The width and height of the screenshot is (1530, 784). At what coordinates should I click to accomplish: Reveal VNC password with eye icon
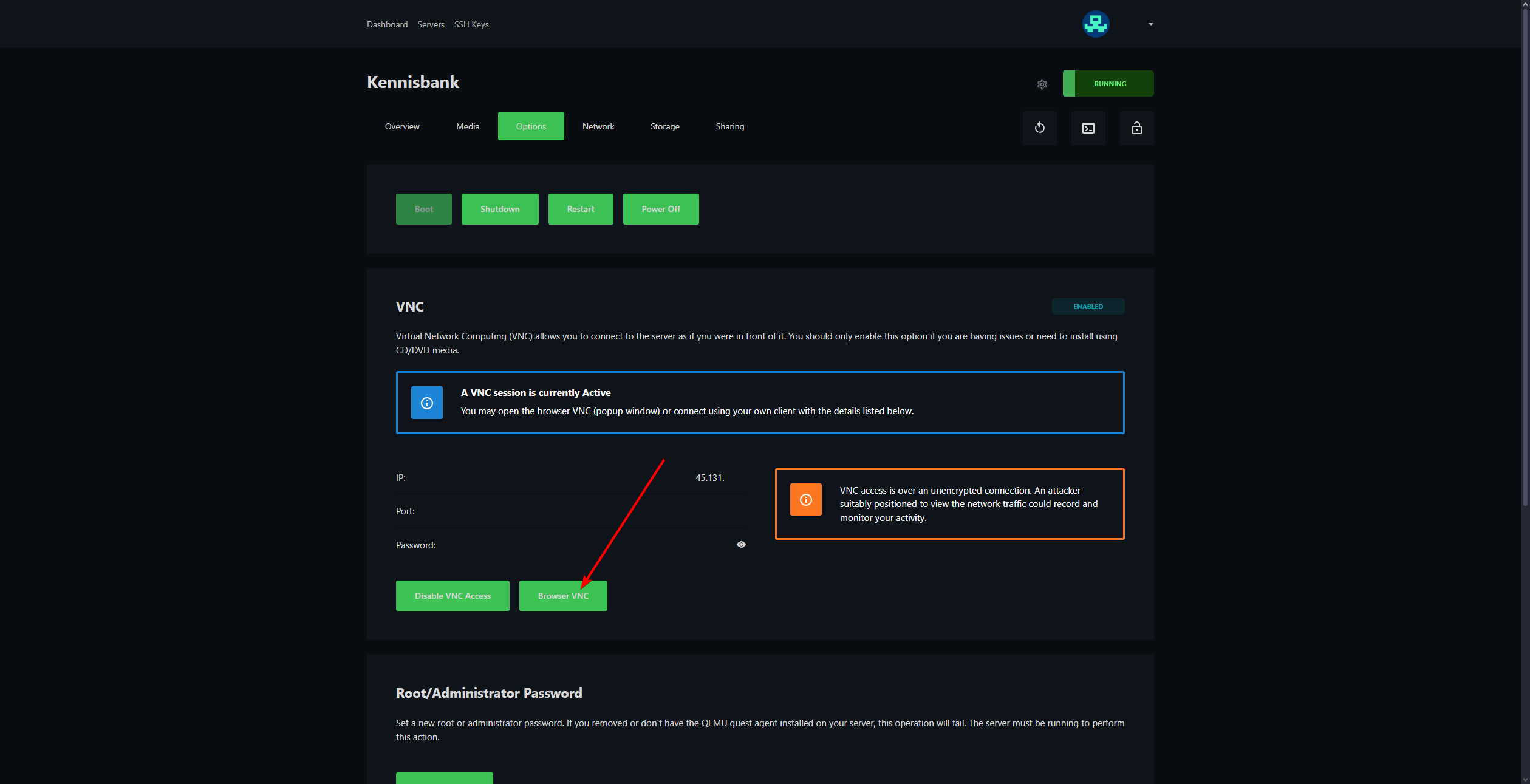click(x=741, y=545)
